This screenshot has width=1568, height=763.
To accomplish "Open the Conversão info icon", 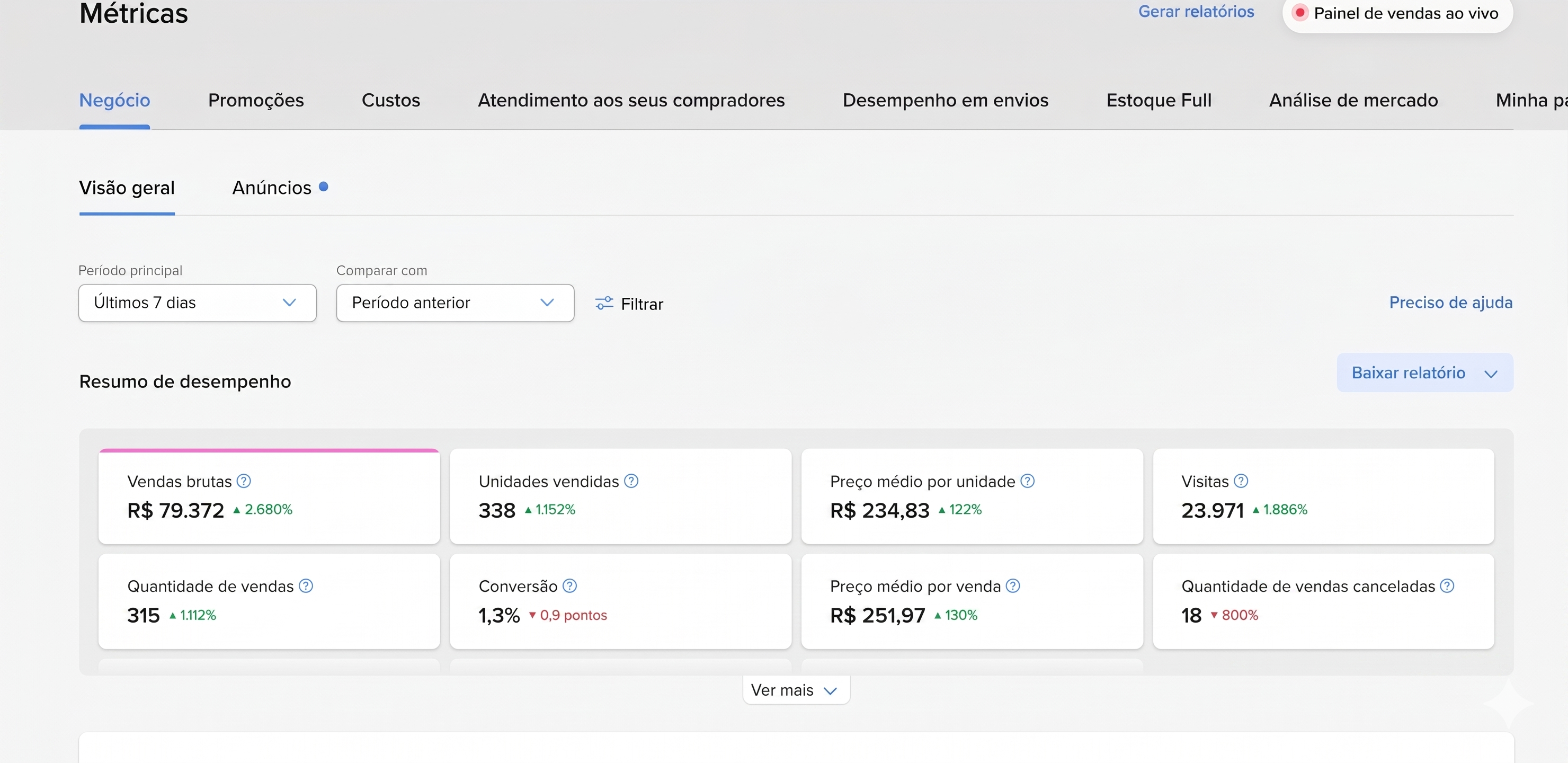I will point(570,586).
